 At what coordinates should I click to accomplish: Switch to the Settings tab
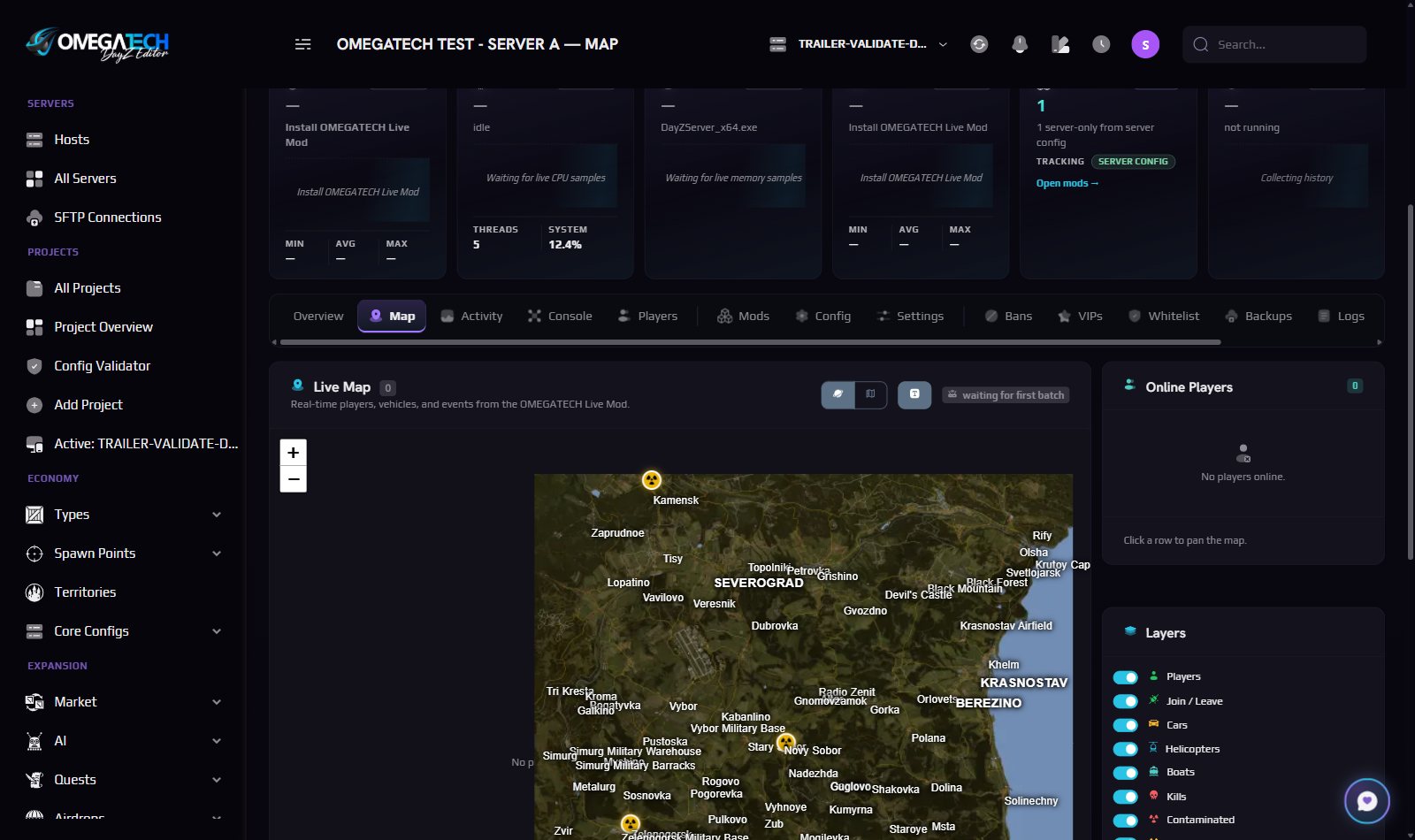911,317
